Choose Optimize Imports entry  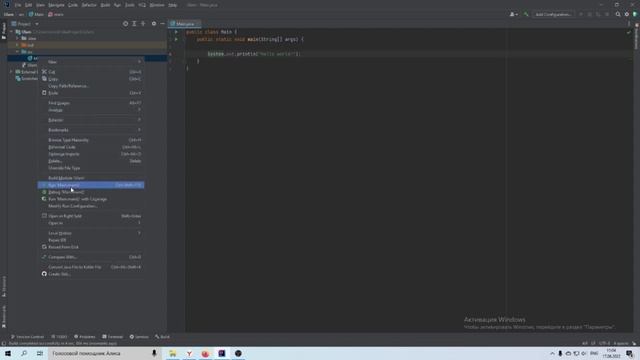(x=91, y=154)
